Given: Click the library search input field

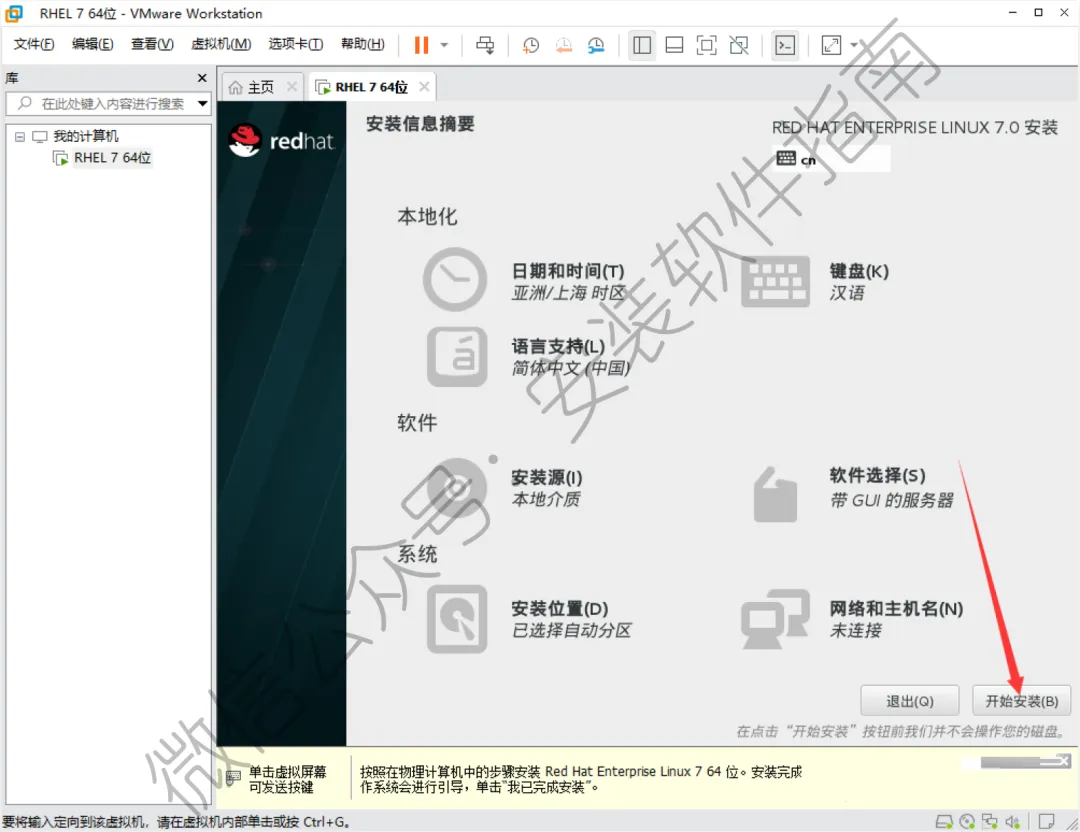Looking at the screenshot, I should 103,104.
